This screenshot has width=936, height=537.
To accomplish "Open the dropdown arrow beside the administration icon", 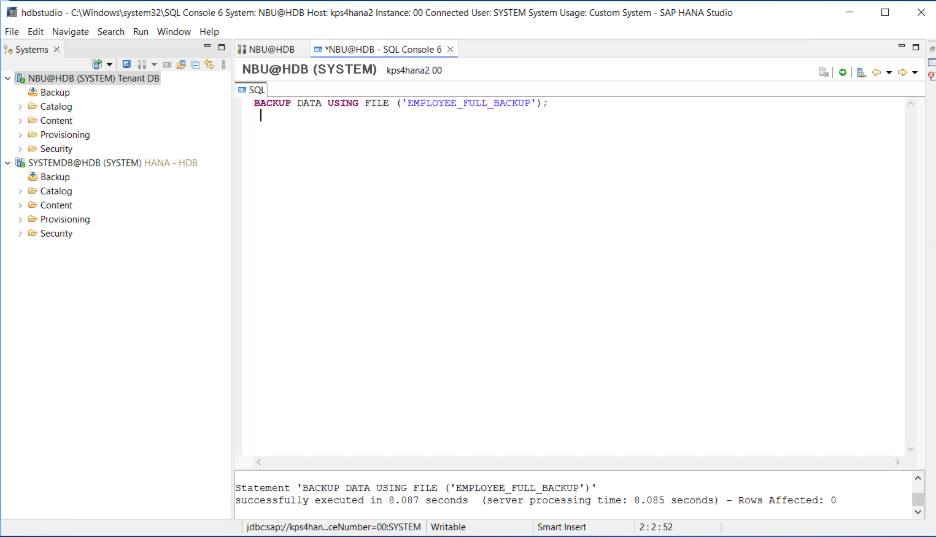I will [154, 64].
